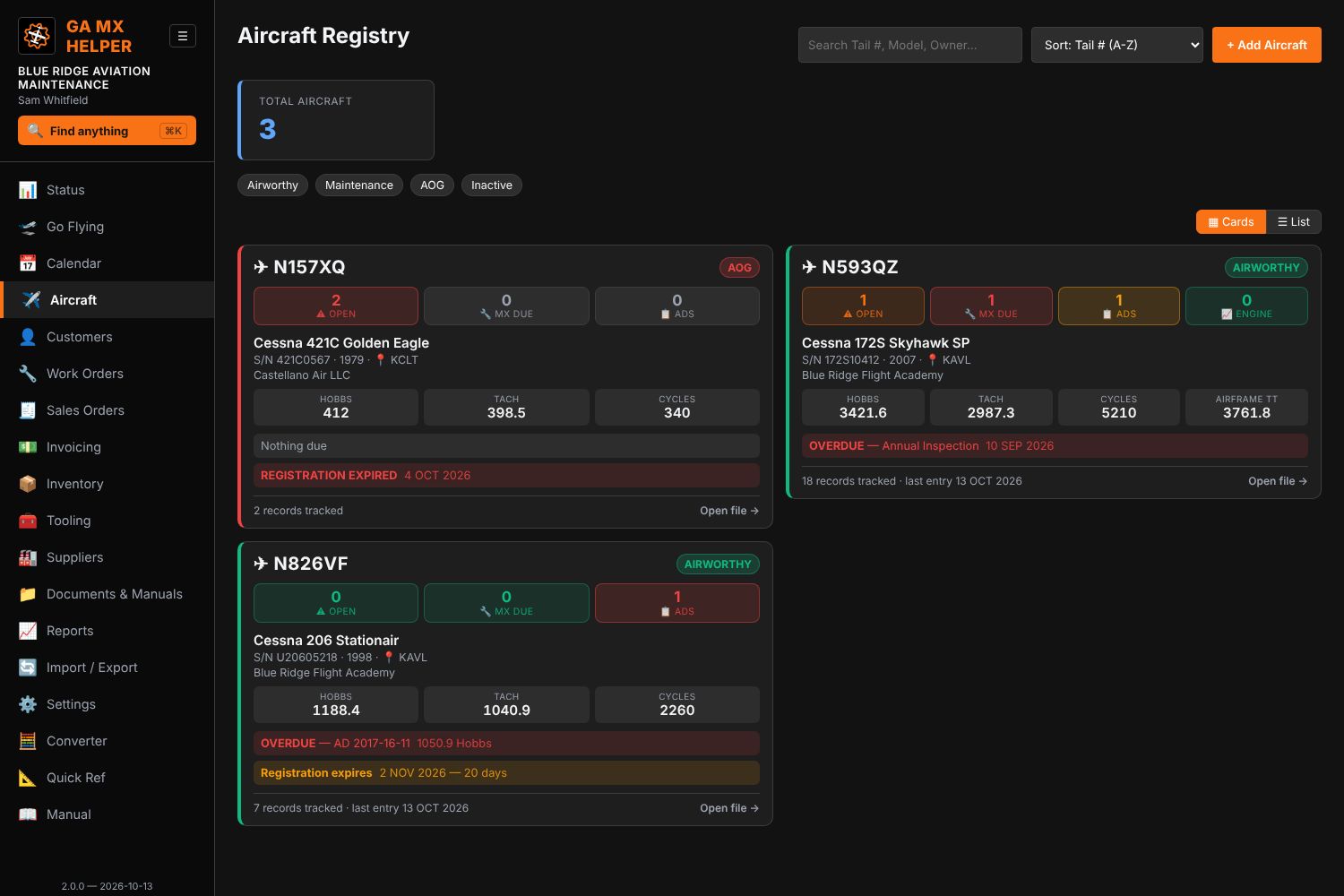Click the REGISTRATION EXPIRED 4 OCT 2026 alert
The height and width of the screenshot is (896, 1344).
pyautogui.click(x=506, y=476)
